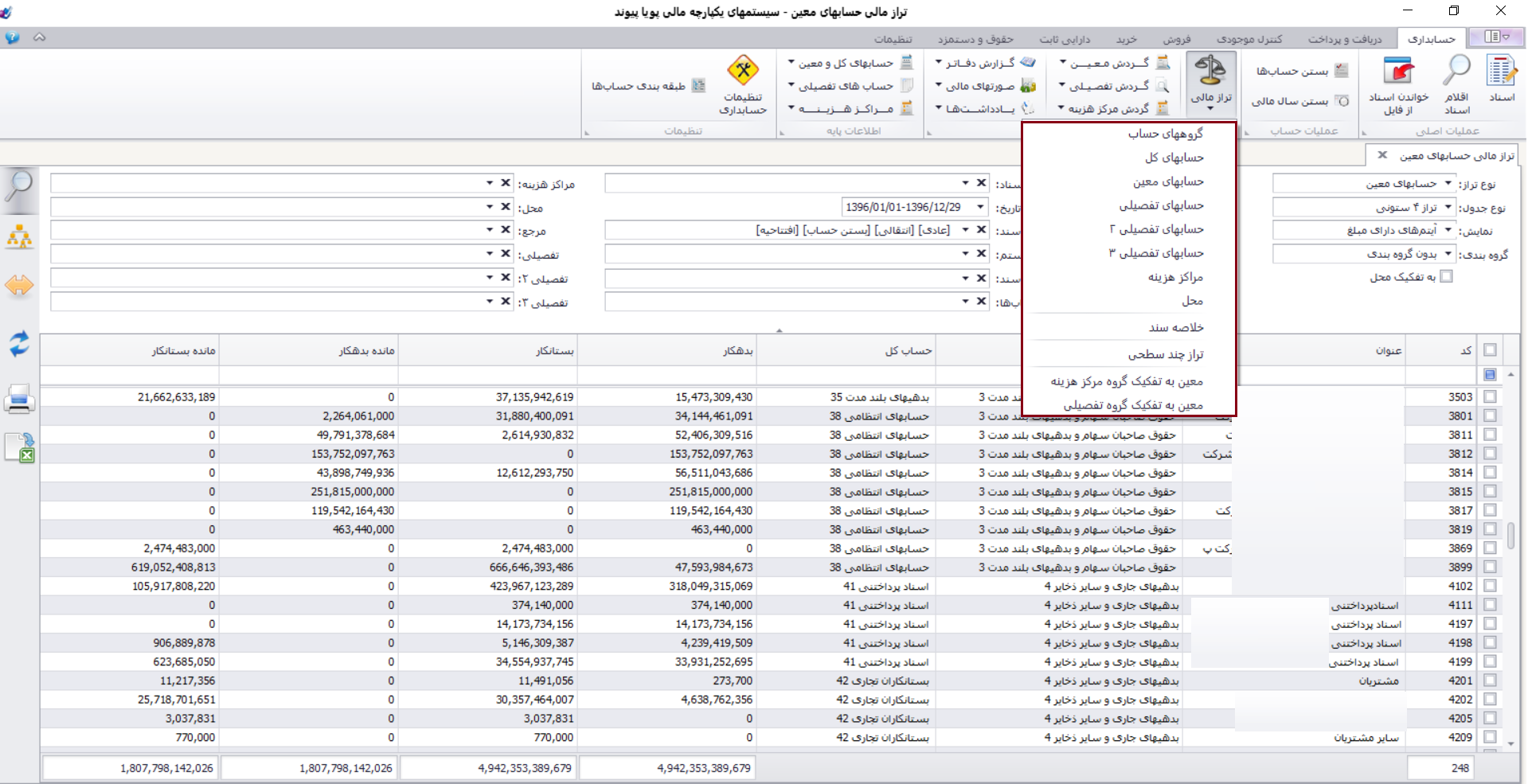Screen dimensions: 1528x784
Task: Toggle the به تفکیک محل checkbox
Action: (1447, 276)
